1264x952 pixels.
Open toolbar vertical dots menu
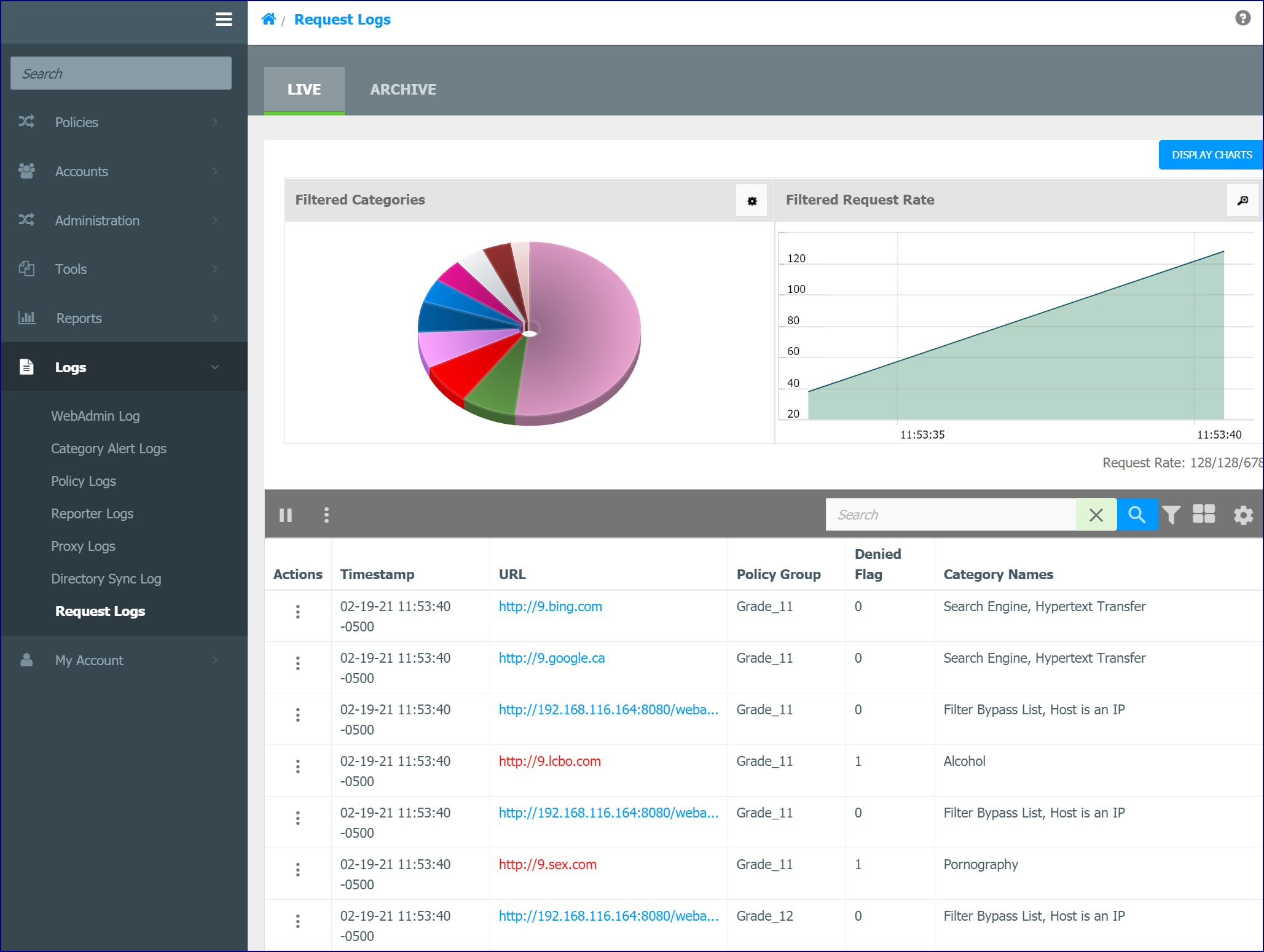[326, 515]
